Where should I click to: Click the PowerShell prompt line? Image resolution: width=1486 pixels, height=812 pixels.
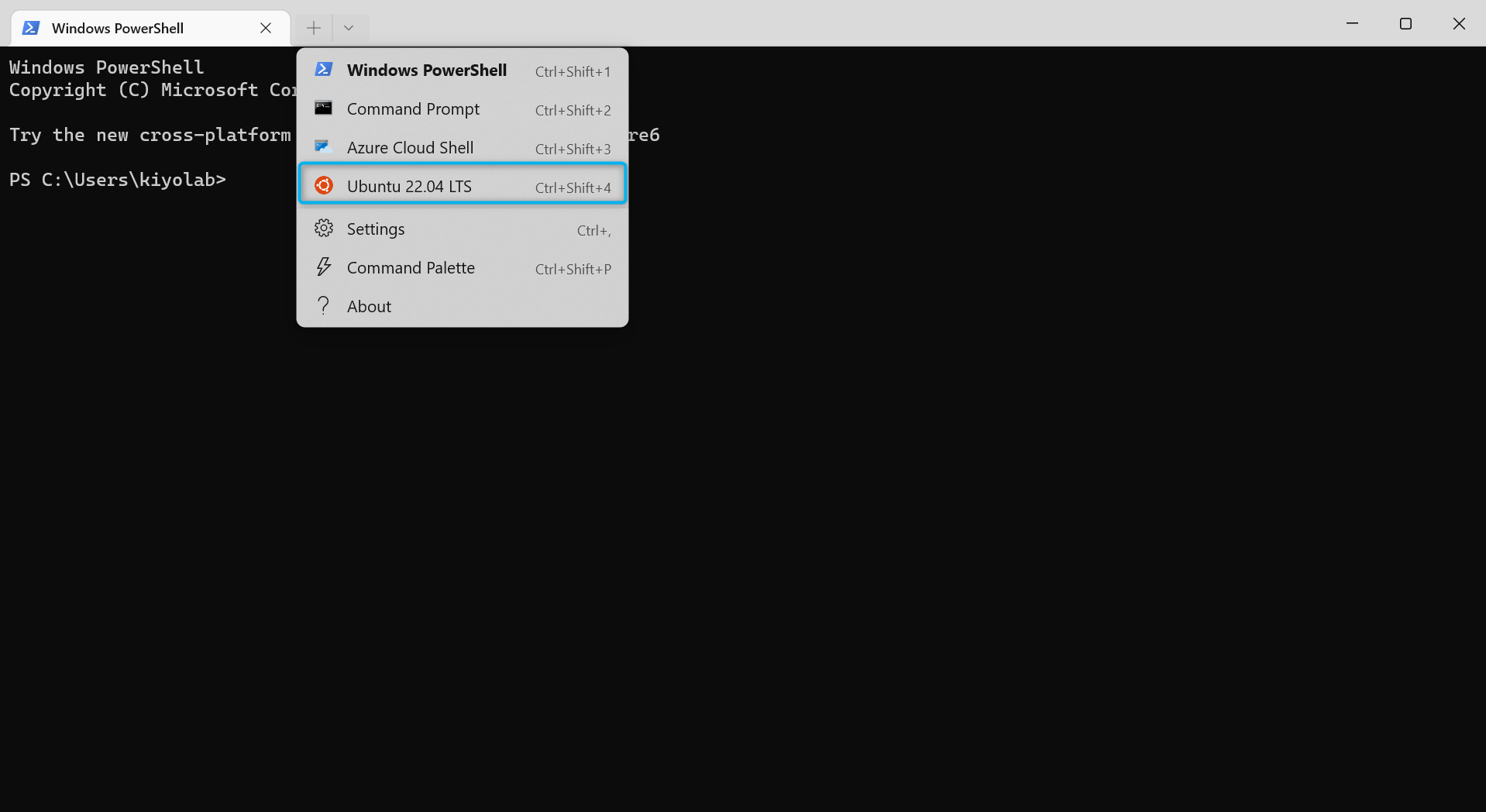click(118, 180)
